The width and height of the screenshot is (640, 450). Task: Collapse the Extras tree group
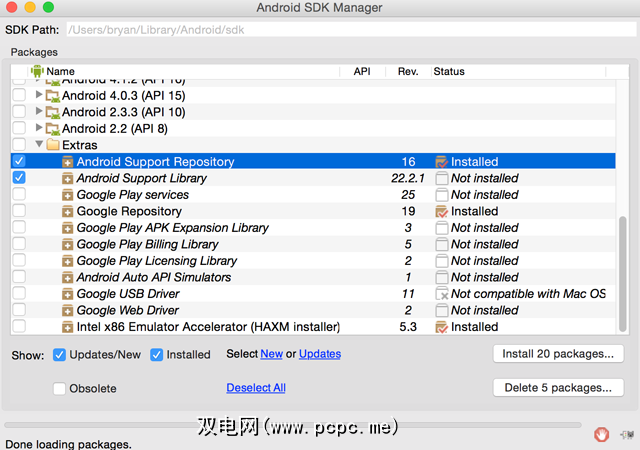tap(39, 145)
